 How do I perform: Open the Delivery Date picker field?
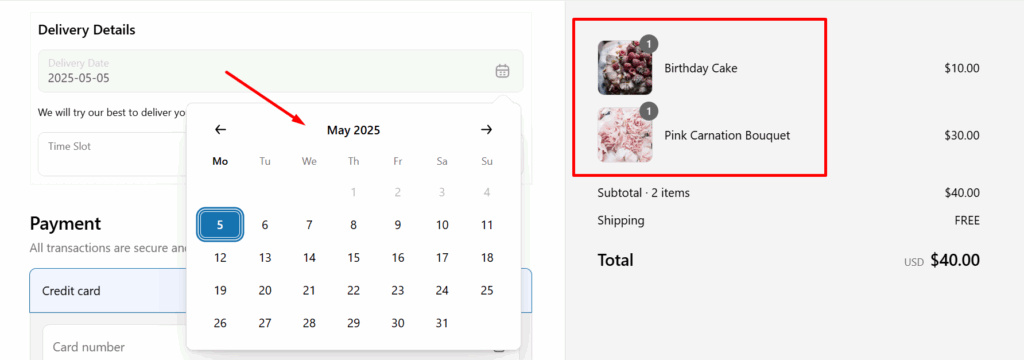(x=280, y=71)
